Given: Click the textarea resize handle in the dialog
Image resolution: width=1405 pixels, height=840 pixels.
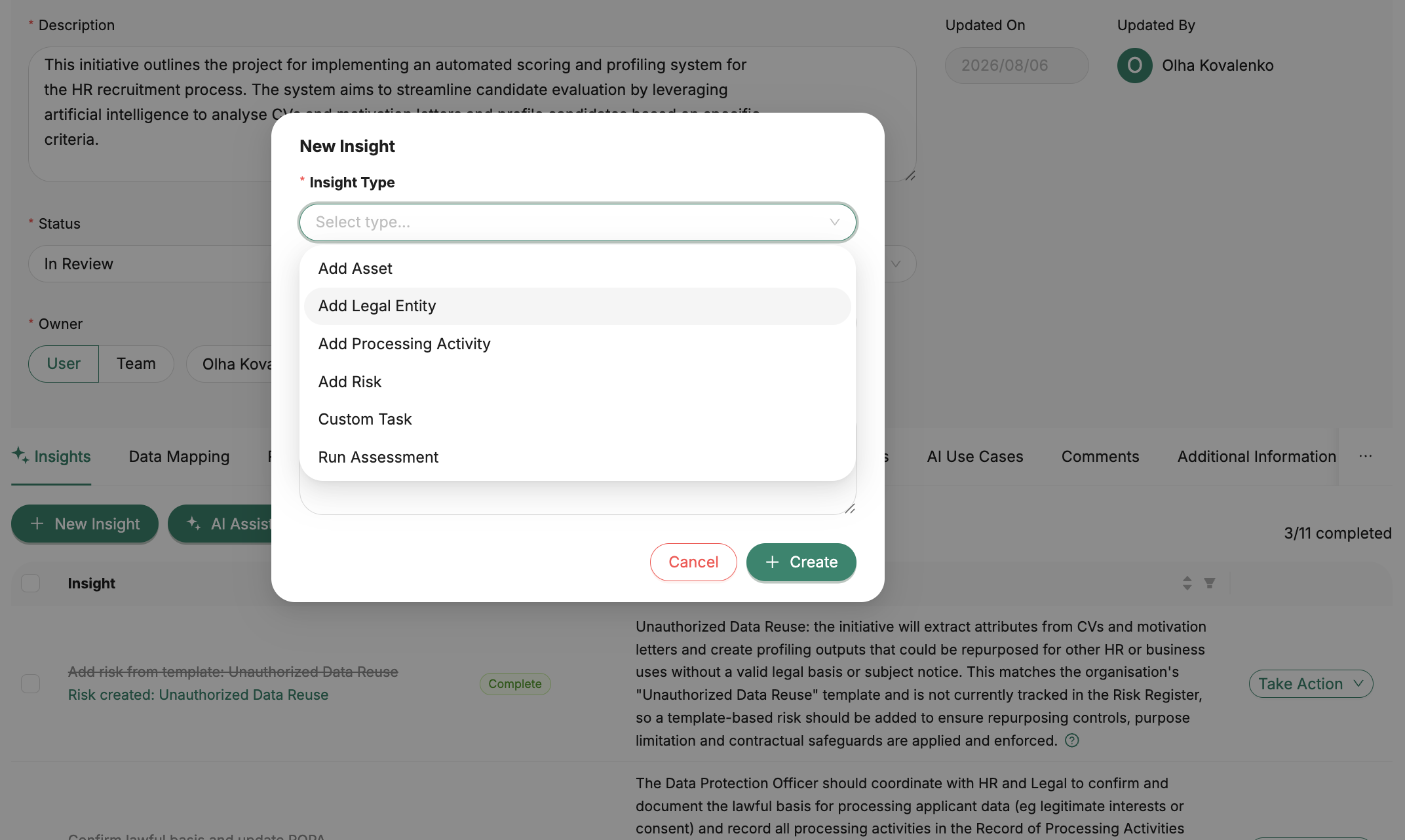Looking at the screenshot, I should 849,508.
